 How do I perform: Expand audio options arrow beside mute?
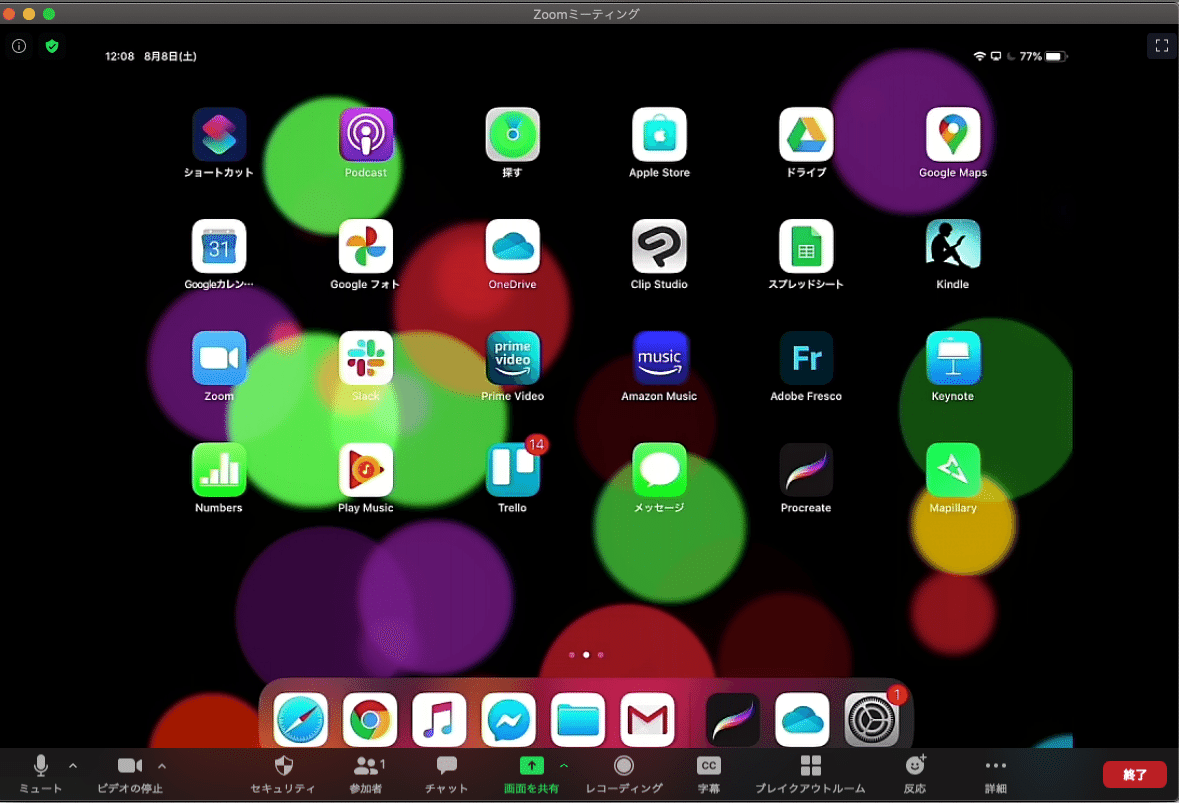pos(73,766)
